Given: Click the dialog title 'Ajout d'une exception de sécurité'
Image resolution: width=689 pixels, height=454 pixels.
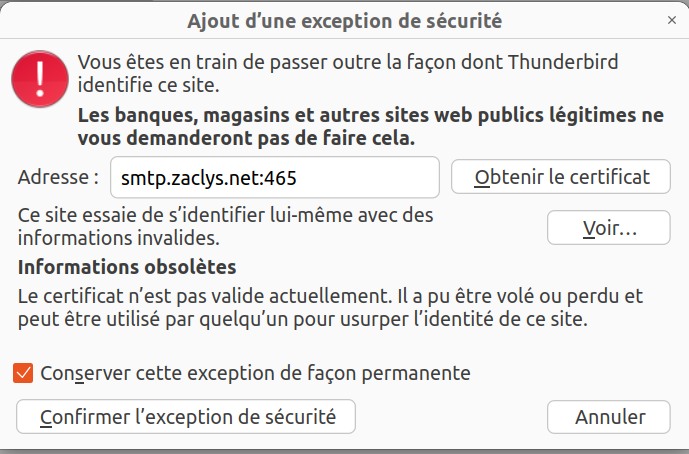Looking at the screenshot, I should tap(344, 19).
